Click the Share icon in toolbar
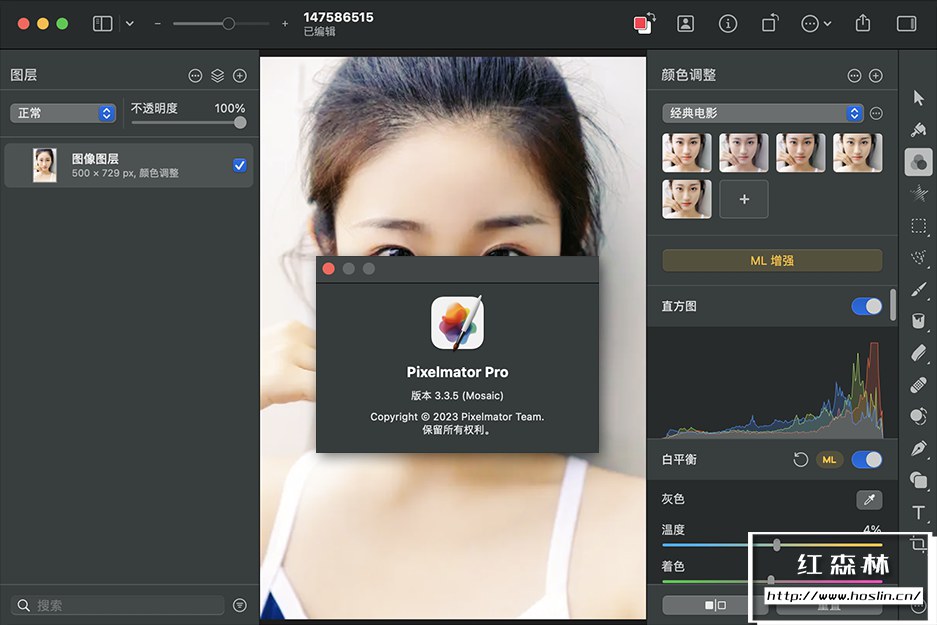 click(x=863, y=24)
